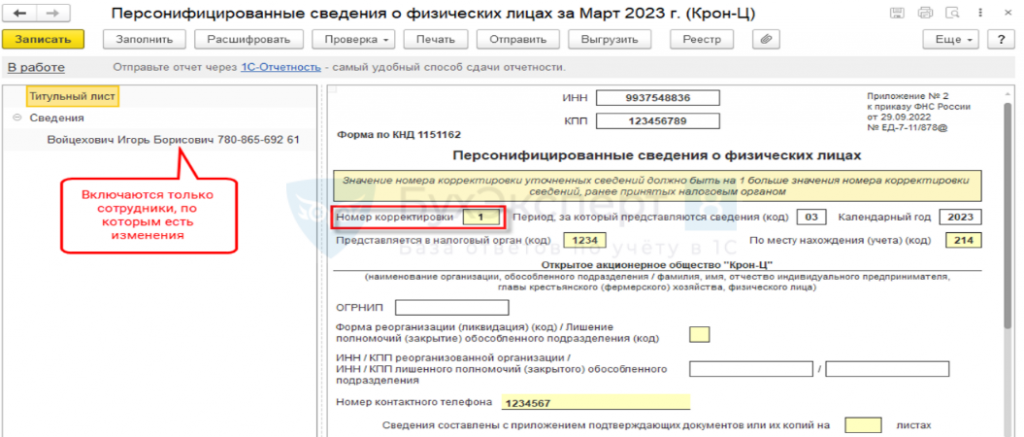The height and width of the screenshot is (437, 1024).
Task: Click the printer icon in title bar
Action: coord(925,12)
